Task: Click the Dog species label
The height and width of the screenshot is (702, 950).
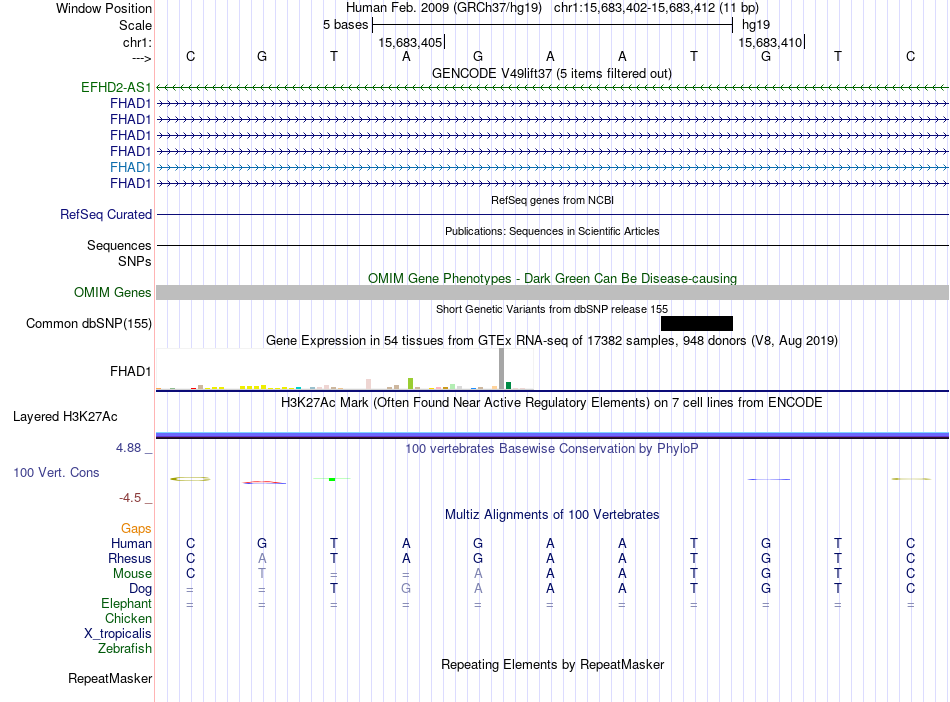Action: (140, 589)
